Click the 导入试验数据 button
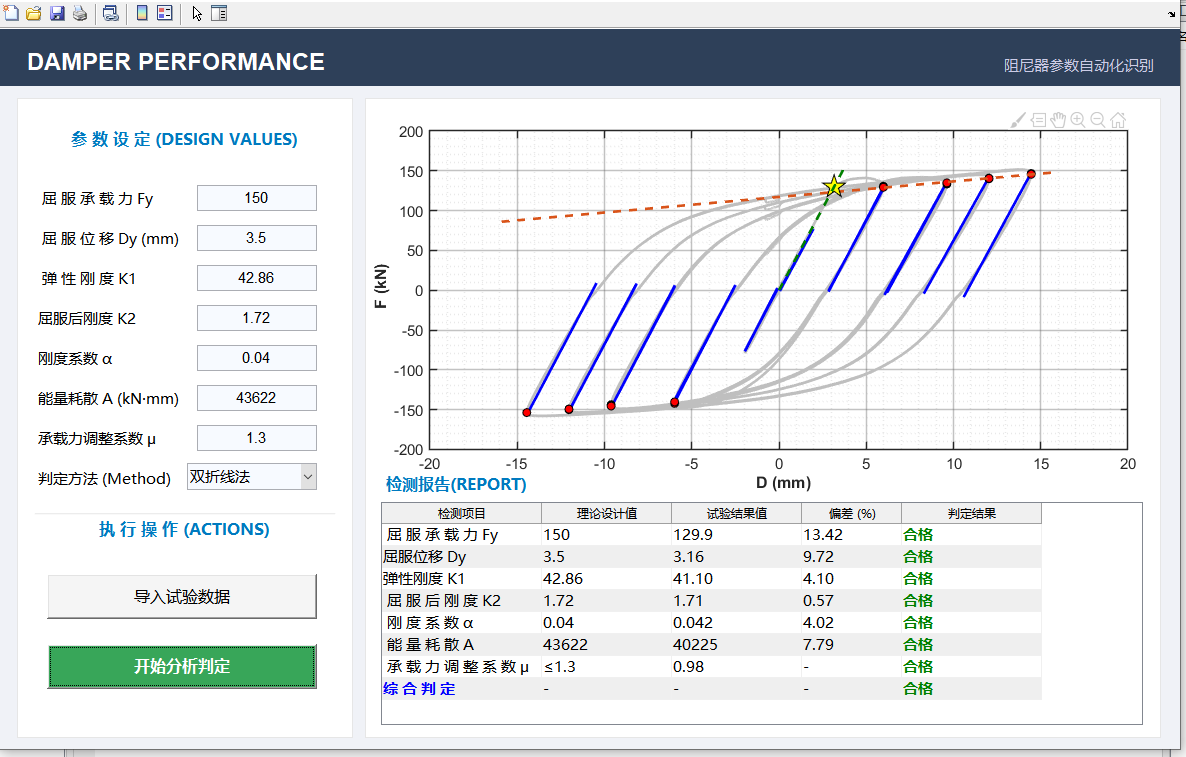The width and height of the screenshot is (1186, 757). point(182,597)
